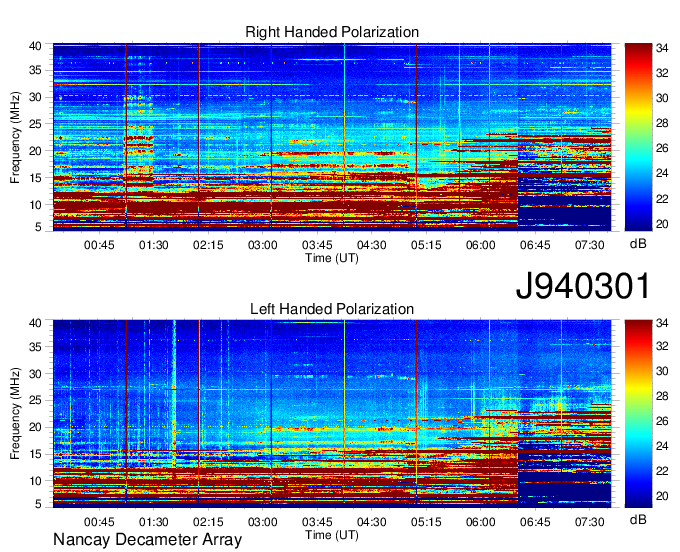
Task: Click the 20 value on Left Handed colorbar
Action: [x=662, y=496]
